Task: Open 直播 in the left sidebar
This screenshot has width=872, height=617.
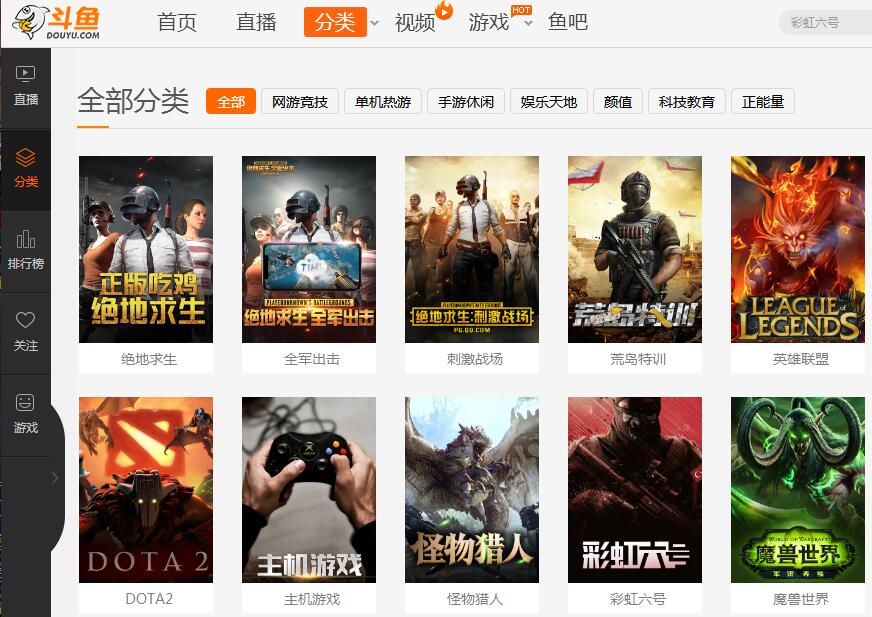Action: coord(26,86)
